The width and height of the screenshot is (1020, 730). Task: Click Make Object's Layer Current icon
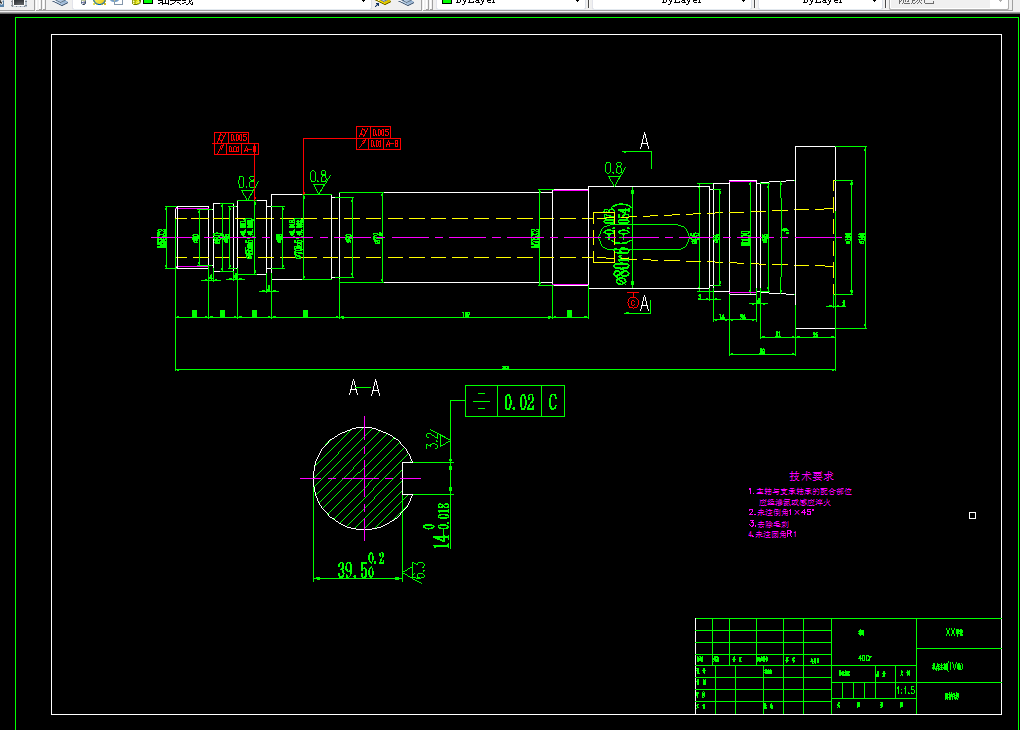383,3
